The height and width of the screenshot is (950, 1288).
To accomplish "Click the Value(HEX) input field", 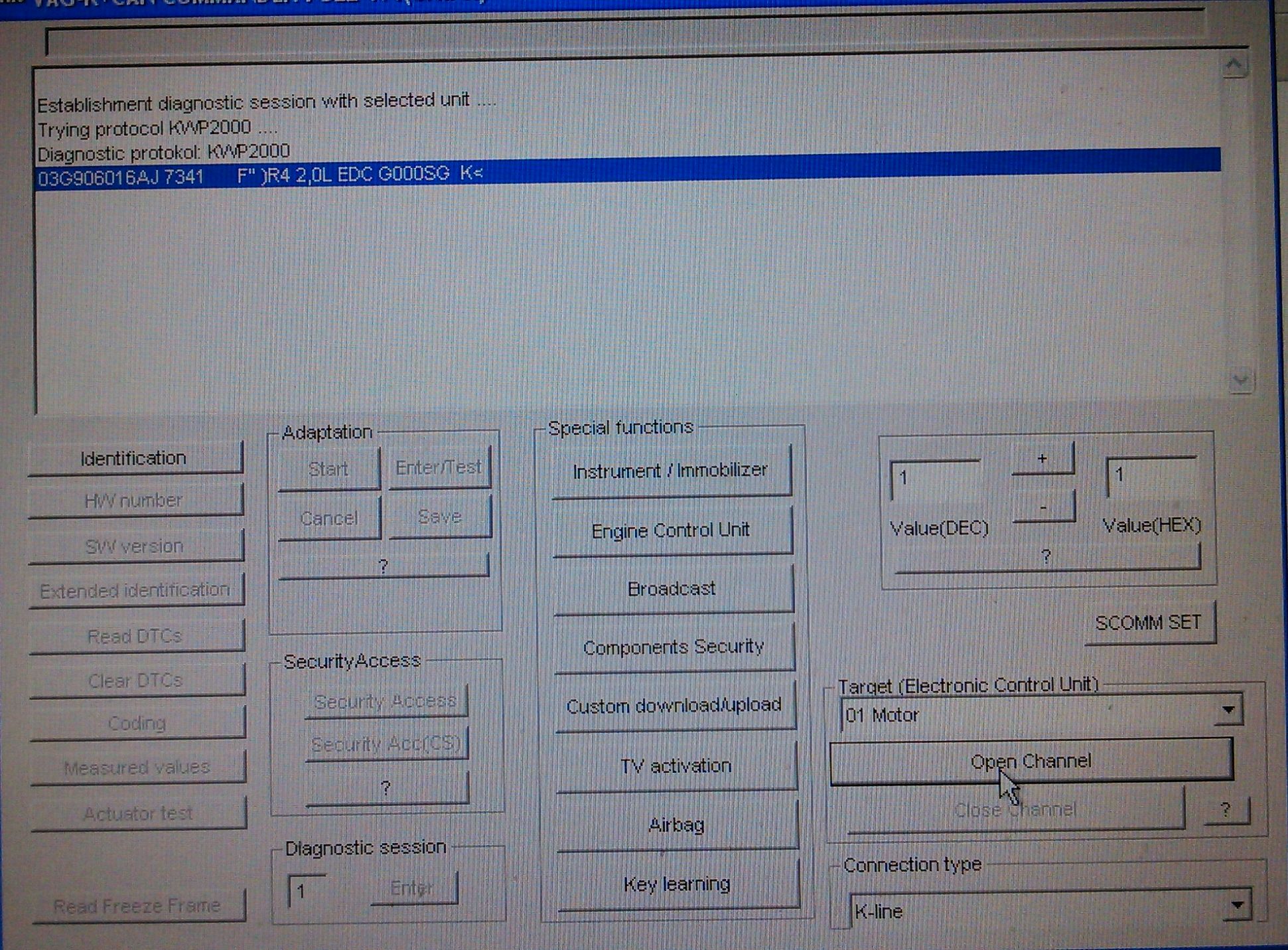I will pyautogui.click(x=1152, y=475).
